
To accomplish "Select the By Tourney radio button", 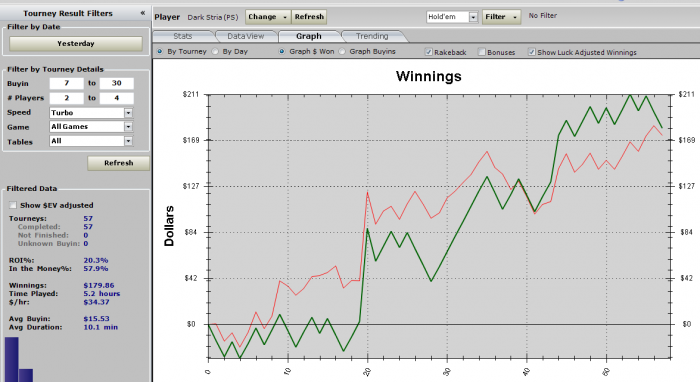I will point(159,52).
